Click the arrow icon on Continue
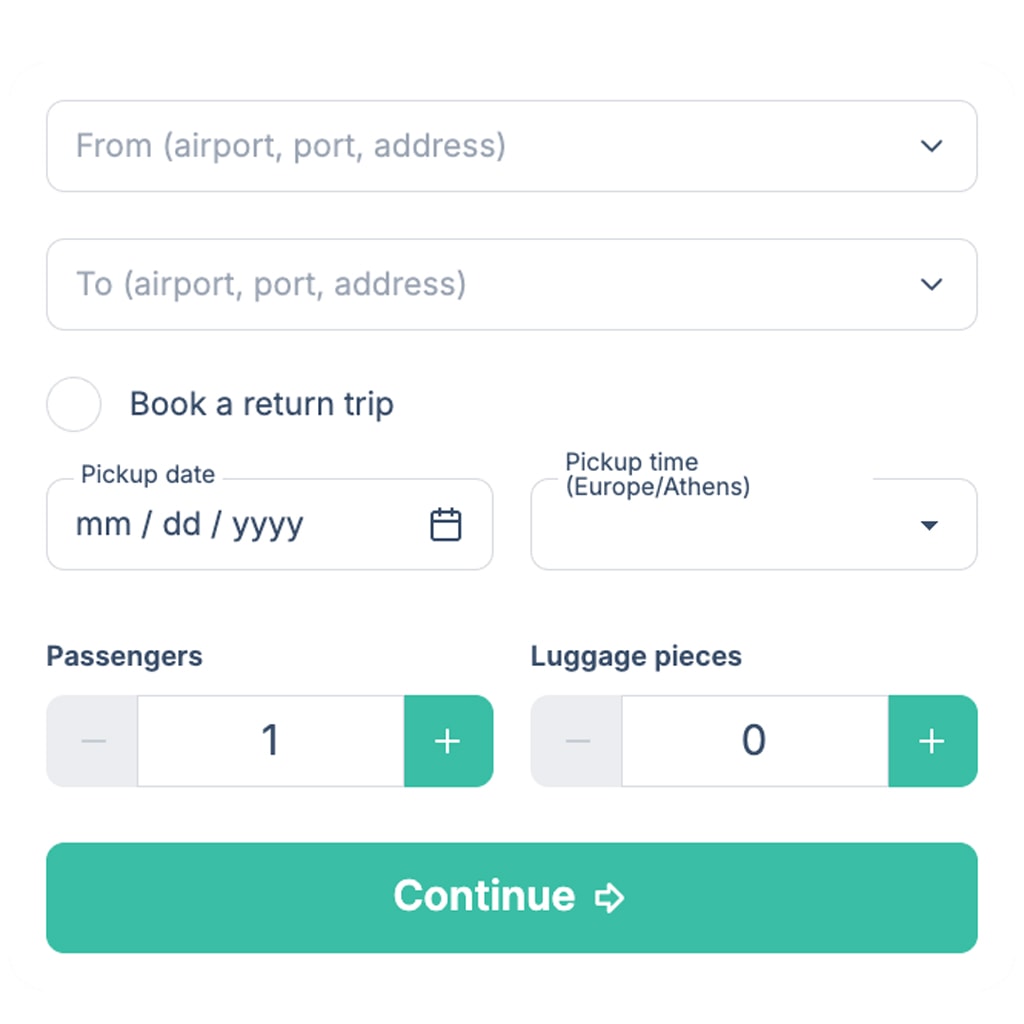Image resolution: width=1024 pixels, height=1024 pixels. pyautogui.click(x=609, y=898)
